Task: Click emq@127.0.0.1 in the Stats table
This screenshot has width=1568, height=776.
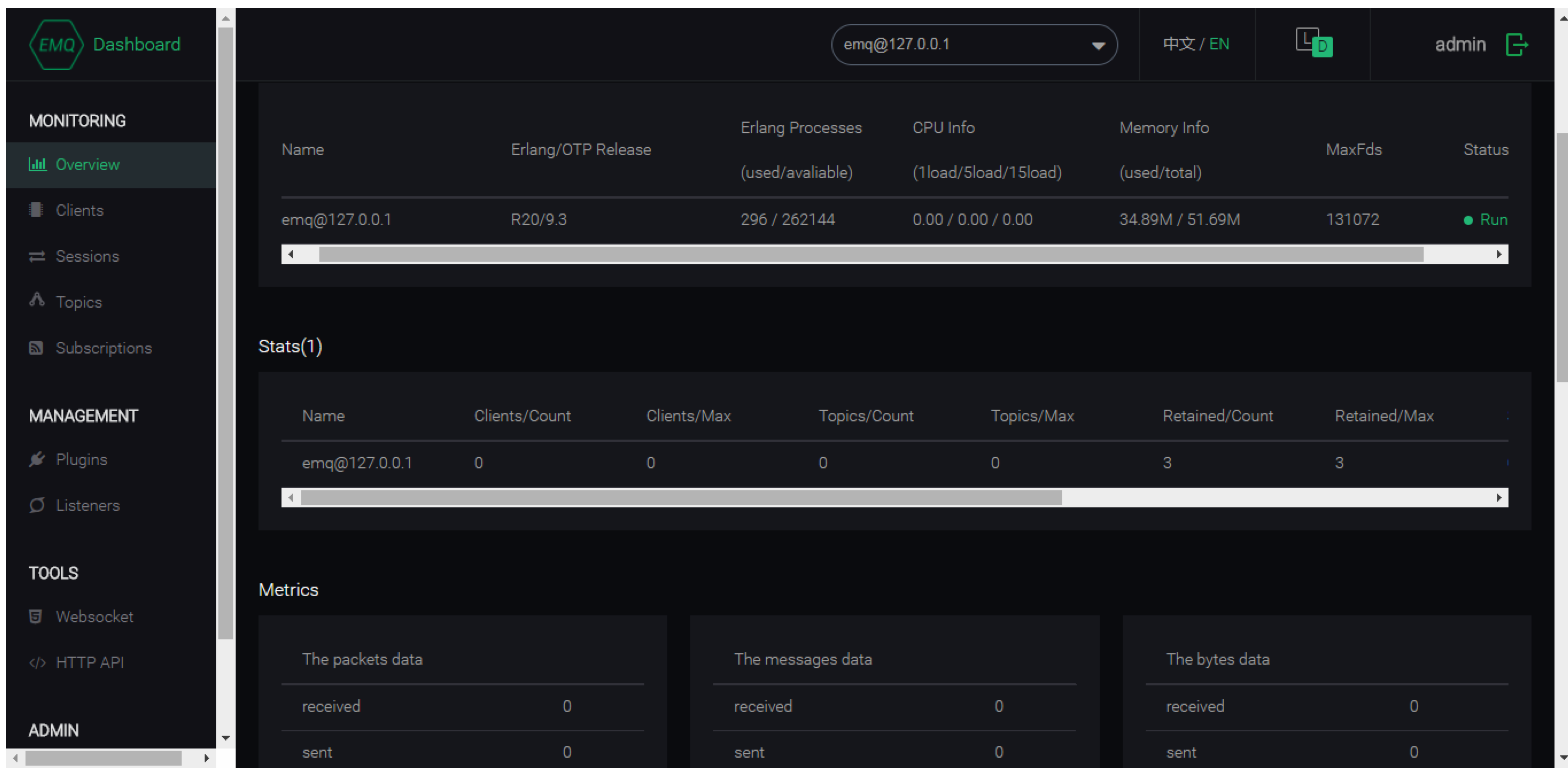Action: click(357, 464)
